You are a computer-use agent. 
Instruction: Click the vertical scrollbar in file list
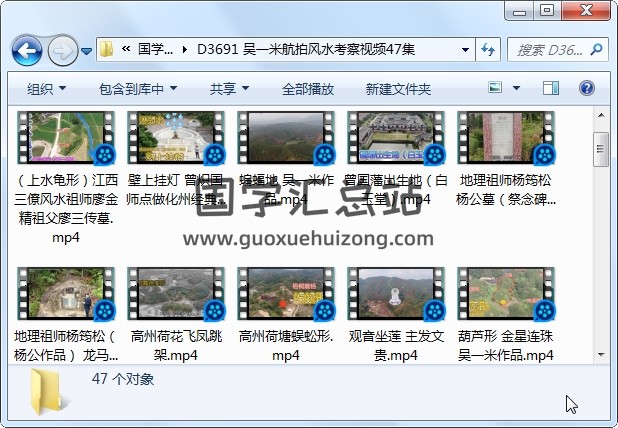coord(600,240)
